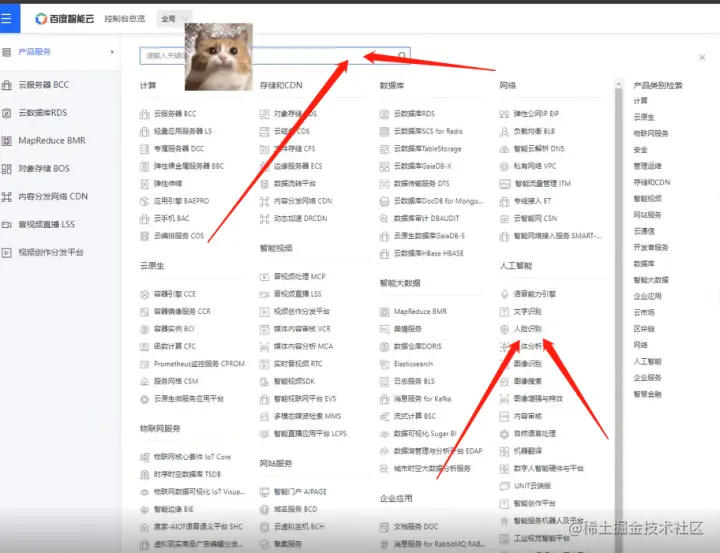
Task: Select 视频创作分发平台 sidebar icon
Action: tap(6, 253)
